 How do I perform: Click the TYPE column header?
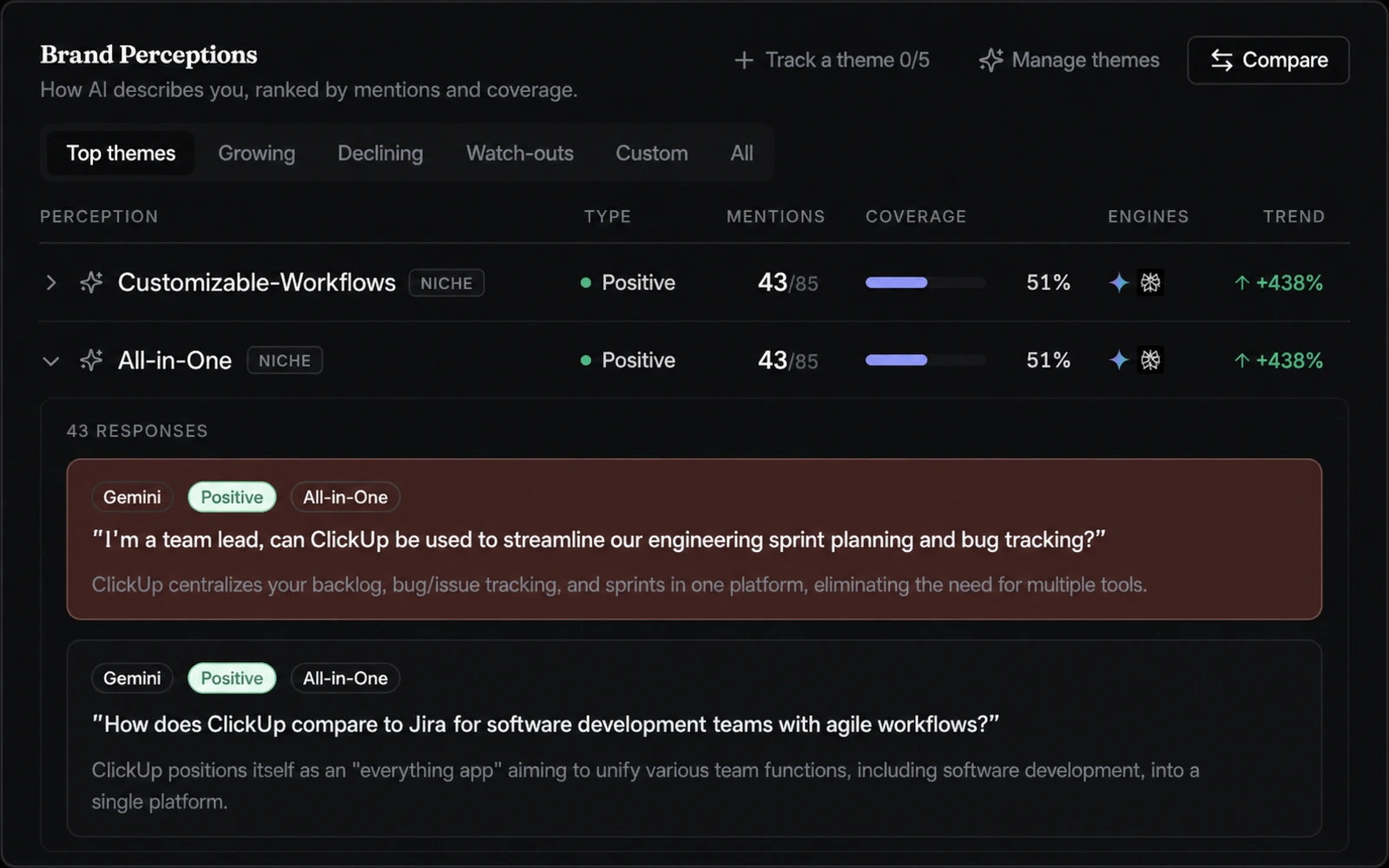point(608,216)
